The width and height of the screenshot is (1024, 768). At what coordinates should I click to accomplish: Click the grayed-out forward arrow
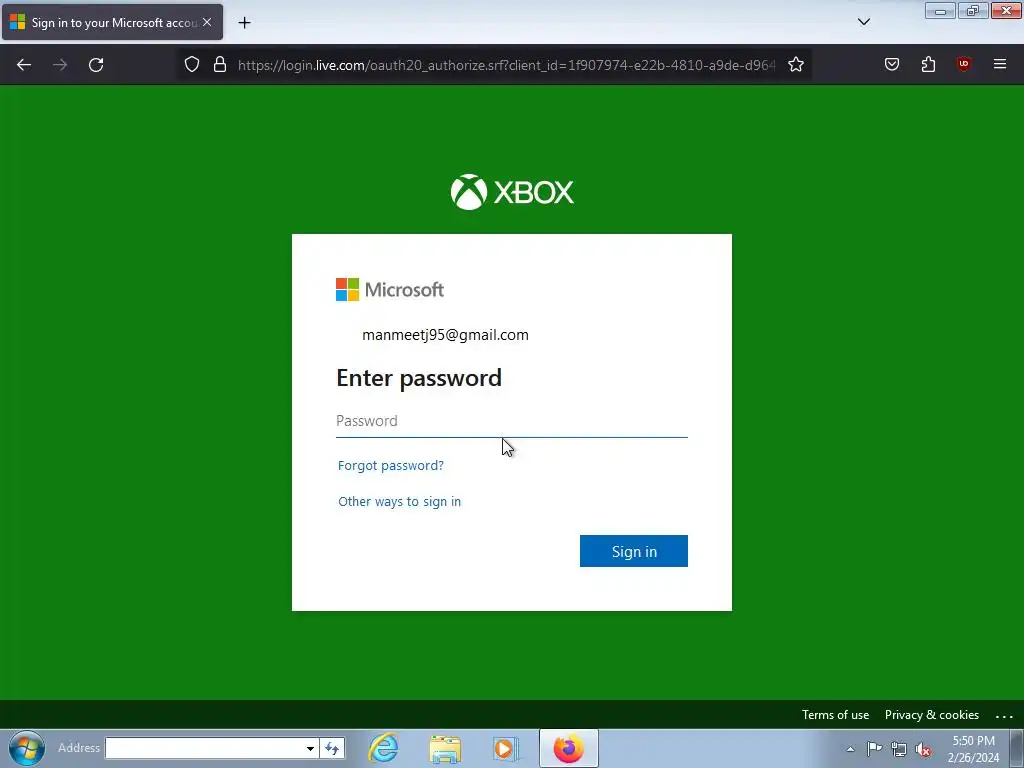[x=60, y=65]
